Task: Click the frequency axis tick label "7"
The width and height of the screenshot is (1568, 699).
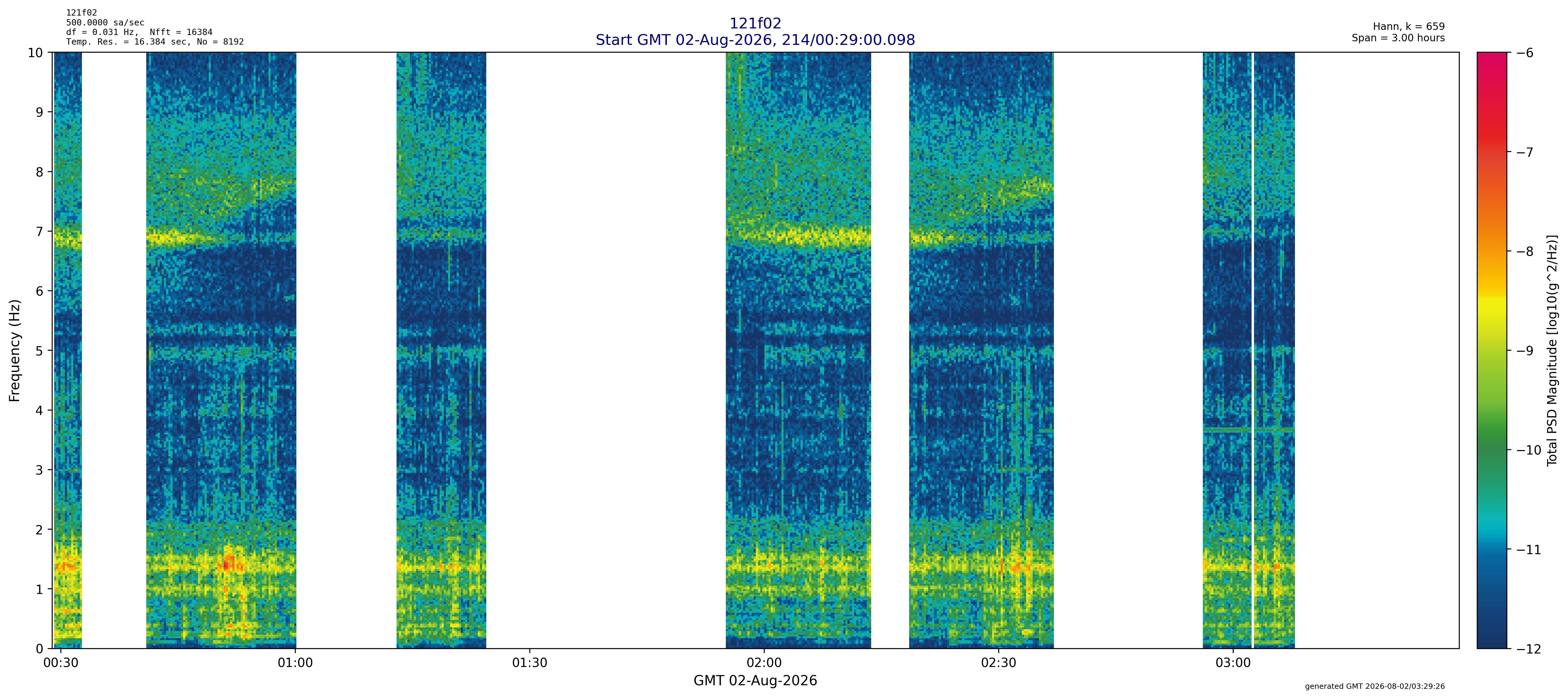Action: pyautogui.click(x=39, y=231)
